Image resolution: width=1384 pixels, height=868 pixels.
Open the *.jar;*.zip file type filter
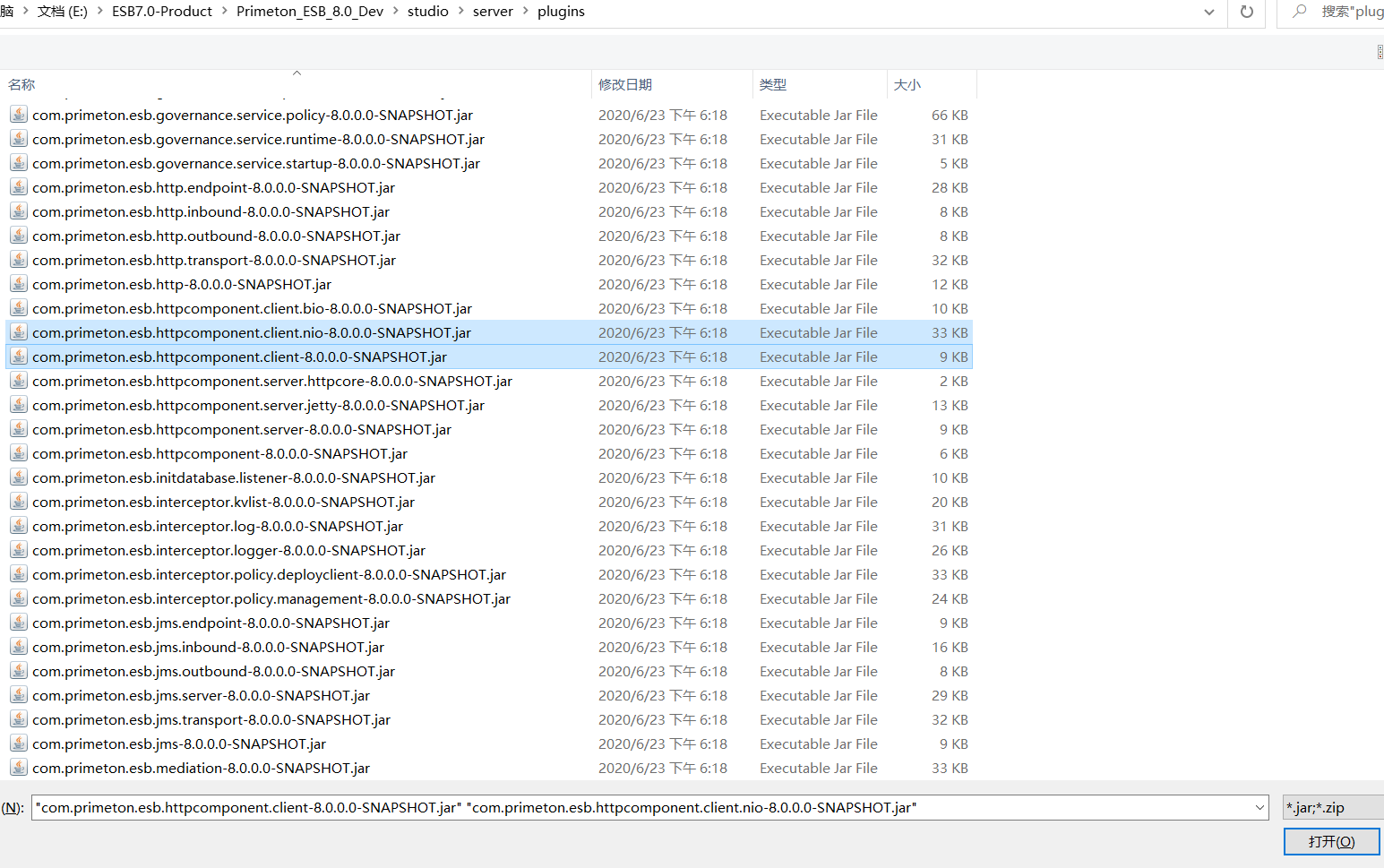pos(1332,808)
